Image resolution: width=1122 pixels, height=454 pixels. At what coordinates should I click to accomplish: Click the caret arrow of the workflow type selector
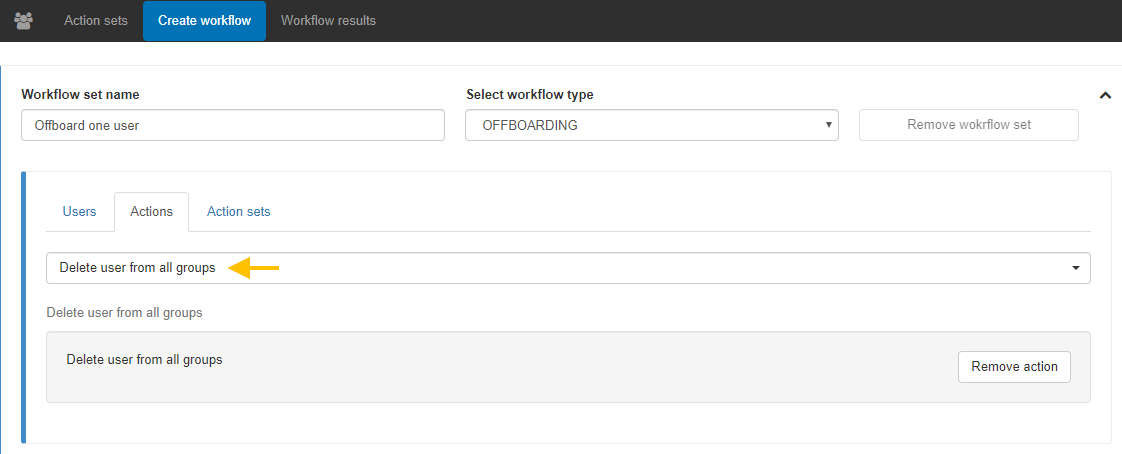point(828,125)
